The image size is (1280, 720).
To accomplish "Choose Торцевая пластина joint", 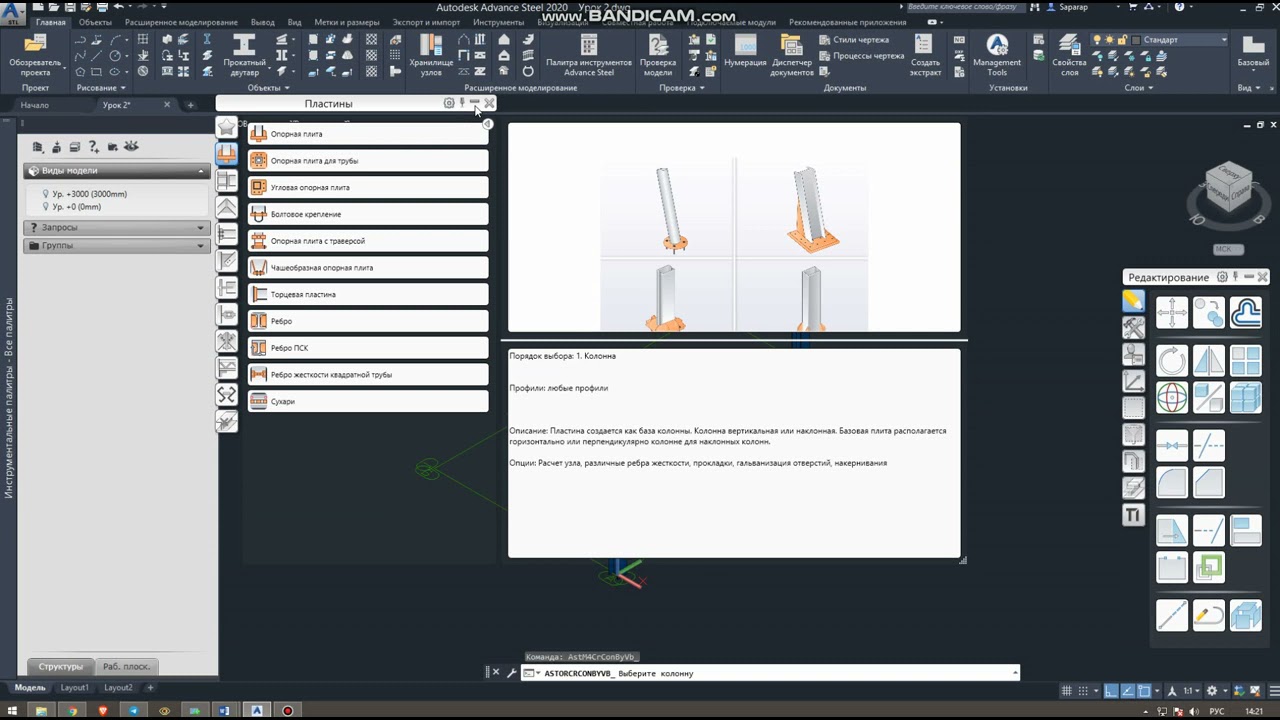I will 368,294.
